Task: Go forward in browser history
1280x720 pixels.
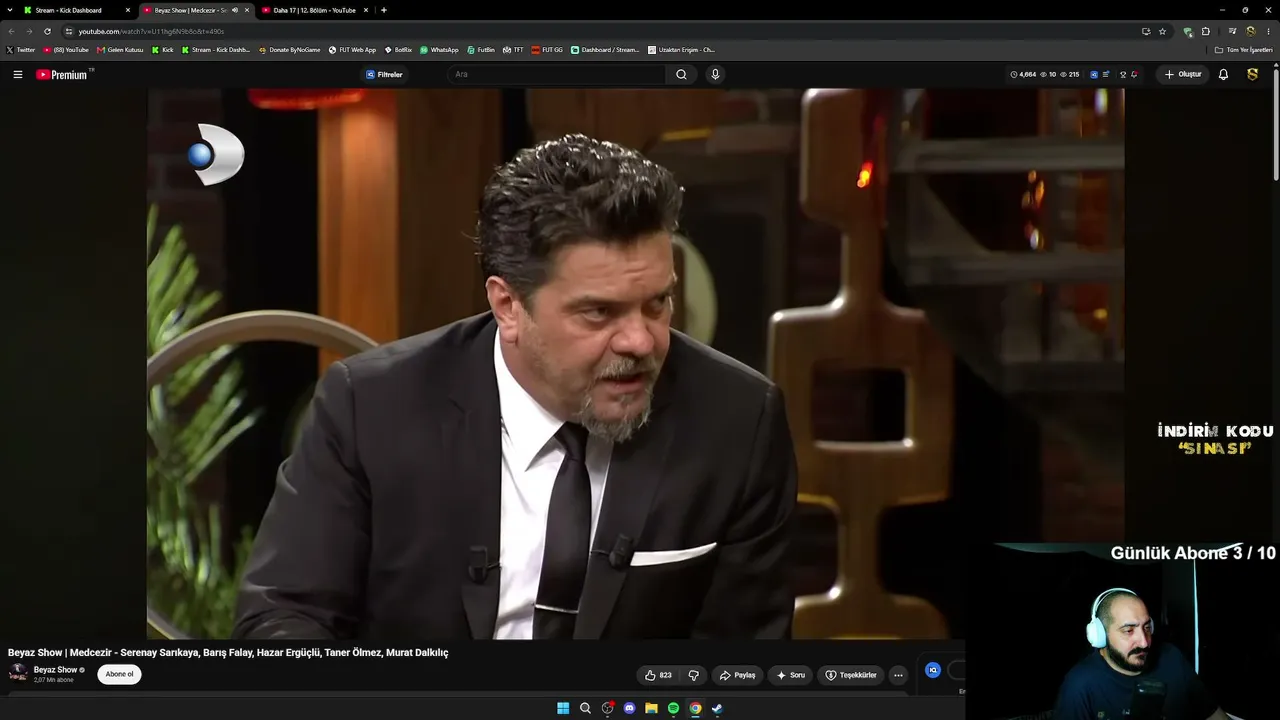Action: click(x=29, y=31)
